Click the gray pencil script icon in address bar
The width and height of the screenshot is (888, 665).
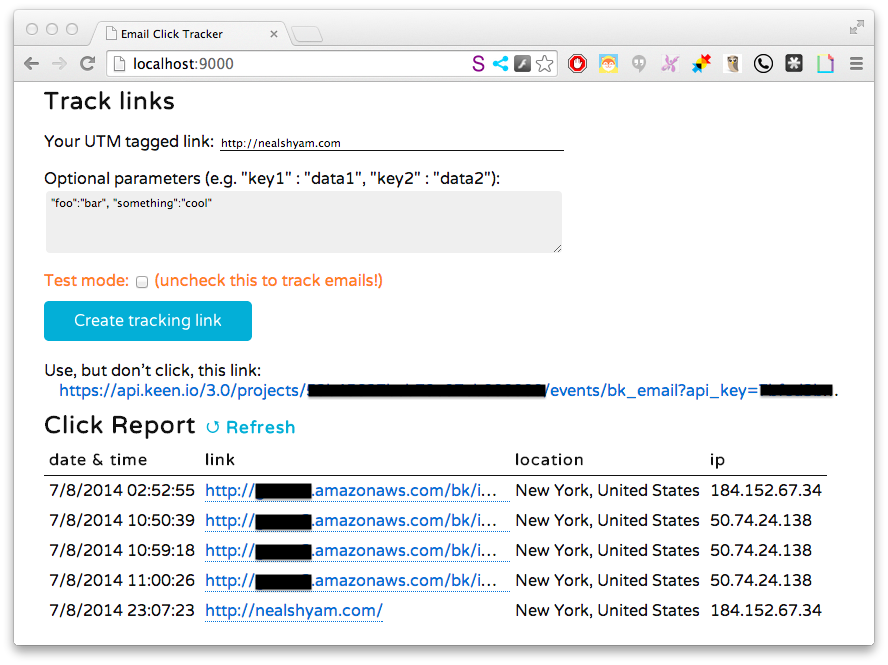pos(522,63)
